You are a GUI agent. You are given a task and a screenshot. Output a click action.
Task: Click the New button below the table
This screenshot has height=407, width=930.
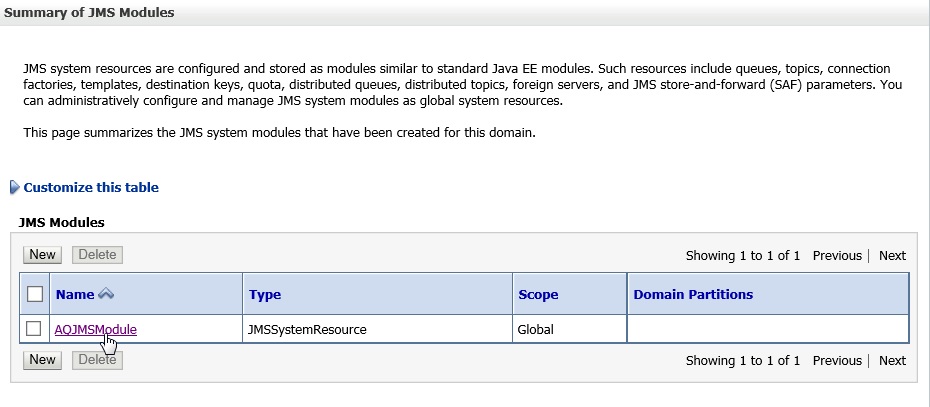point(42,360)
